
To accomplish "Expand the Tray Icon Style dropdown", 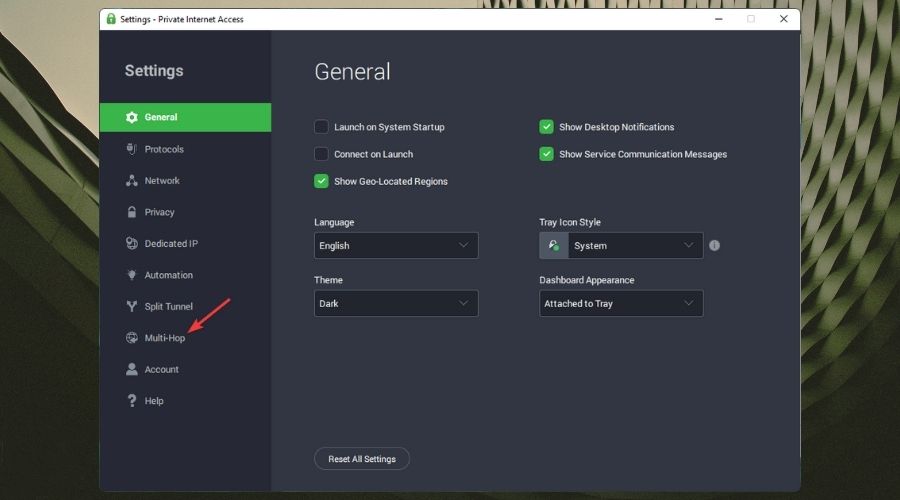I will tap(634, 245).
